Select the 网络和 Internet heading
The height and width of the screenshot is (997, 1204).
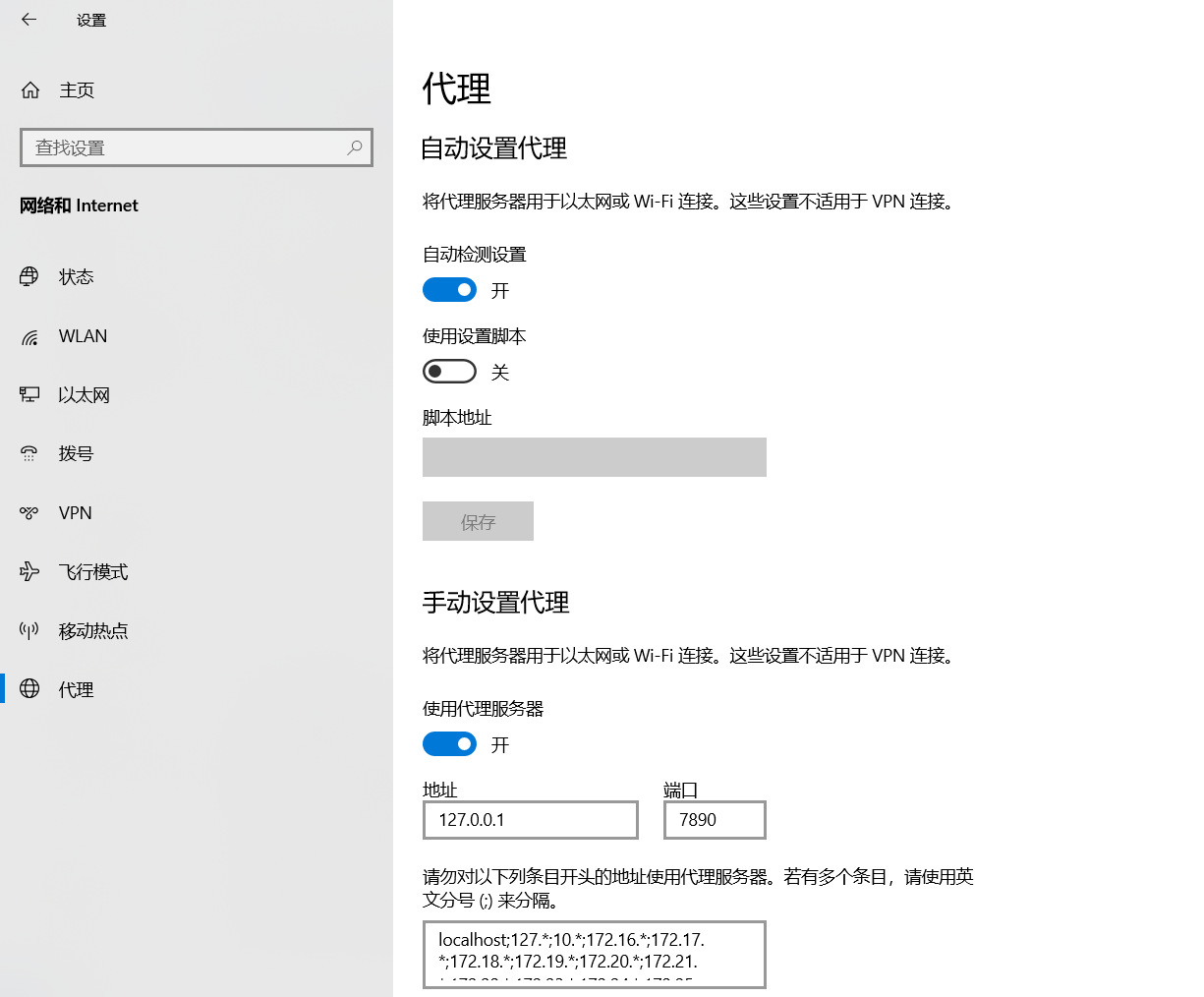click(79, 205)
